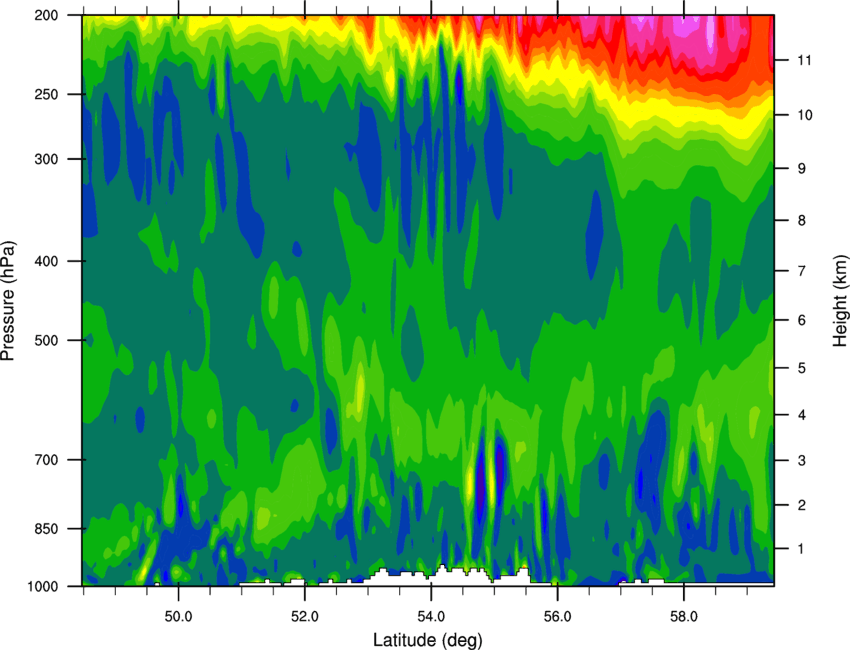This screenshot has width=850, height=650.
Task: Pick the 8 km height label
Action: [801, 220]
